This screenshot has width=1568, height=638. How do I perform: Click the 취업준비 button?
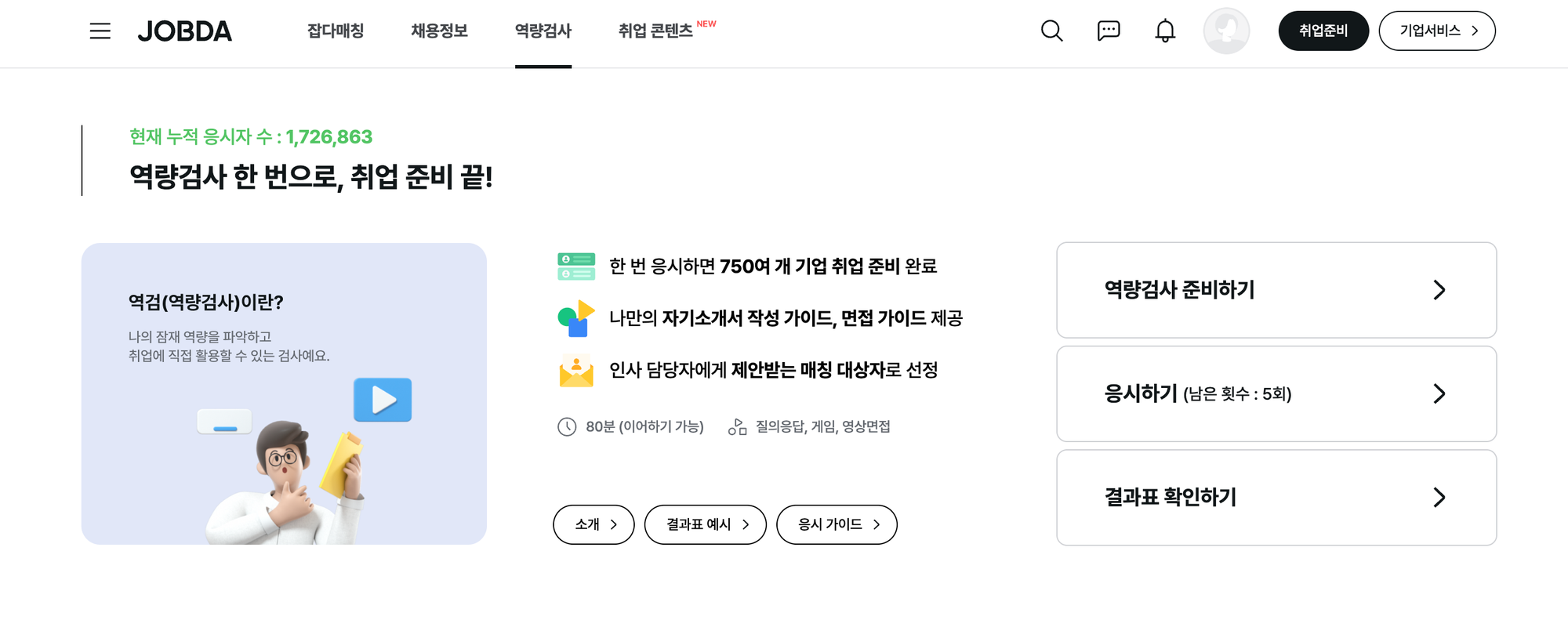(1323, 31)
